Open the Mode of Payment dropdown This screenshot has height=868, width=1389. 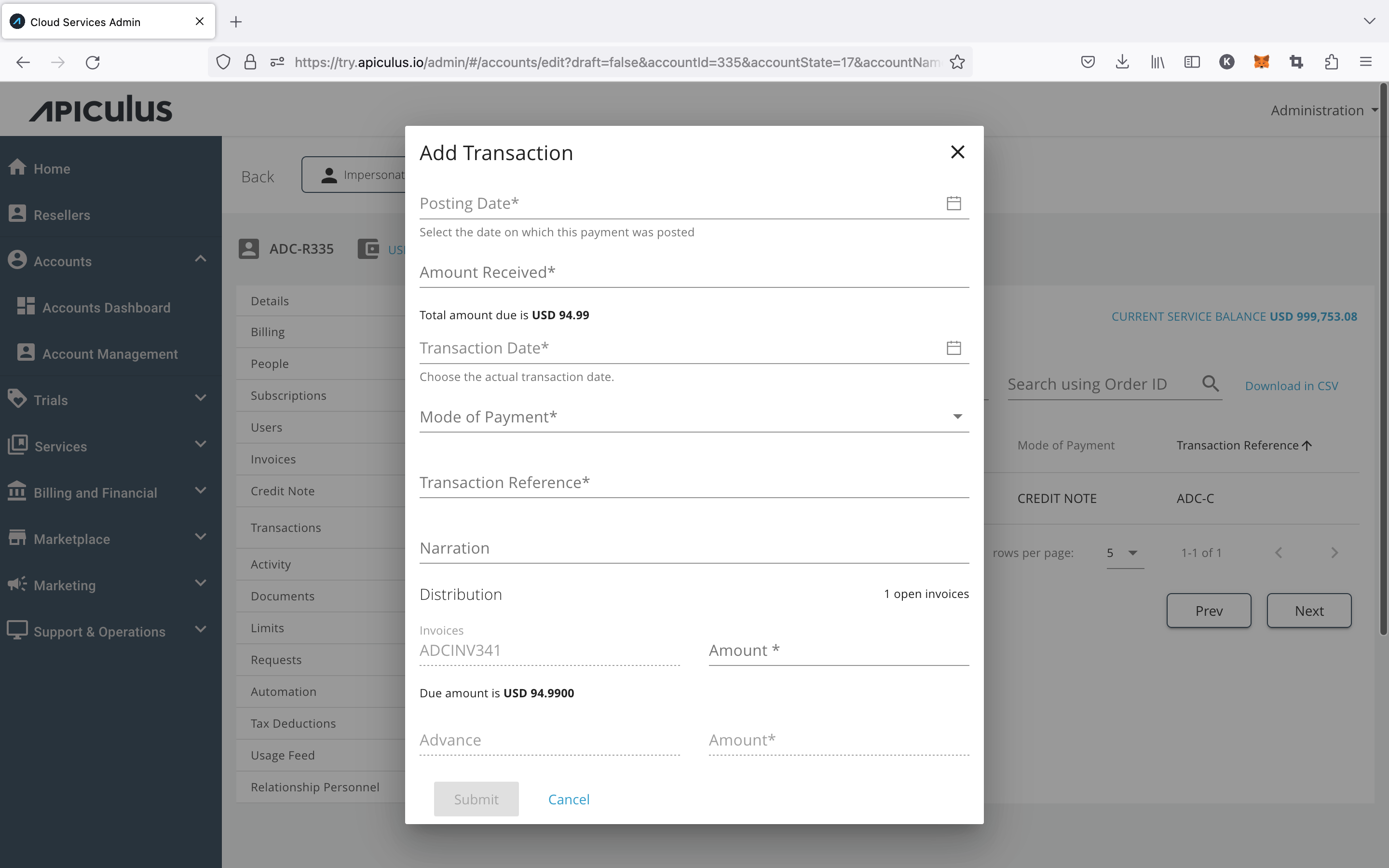point(956,417)
